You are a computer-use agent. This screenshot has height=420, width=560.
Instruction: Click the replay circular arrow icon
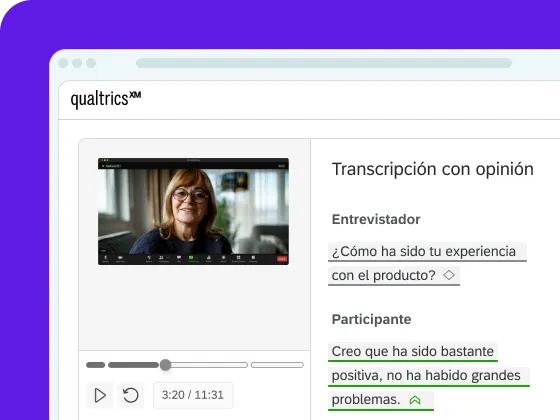click(131, 395)
